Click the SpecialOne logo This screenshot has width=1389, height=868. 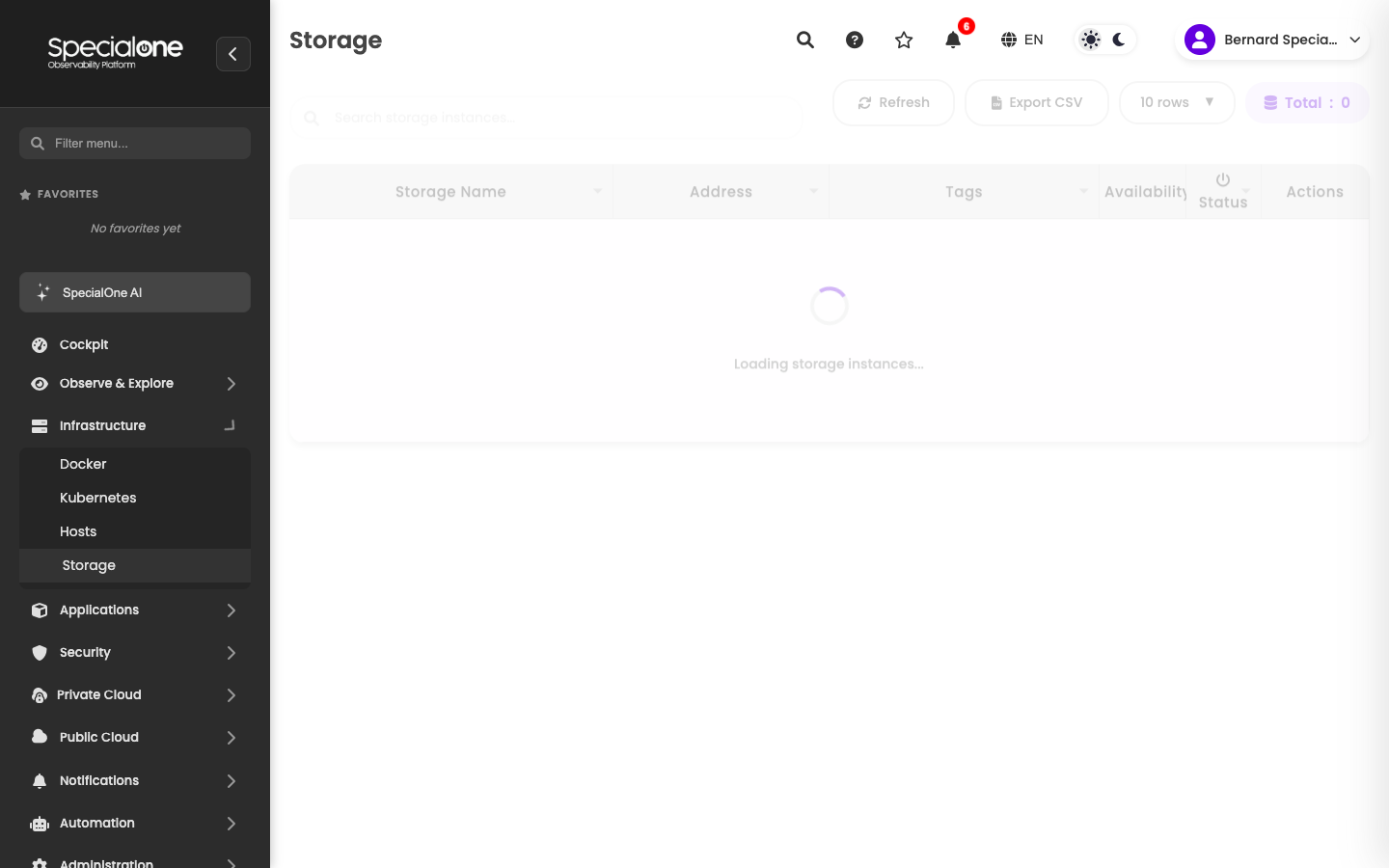pos(115,52)
